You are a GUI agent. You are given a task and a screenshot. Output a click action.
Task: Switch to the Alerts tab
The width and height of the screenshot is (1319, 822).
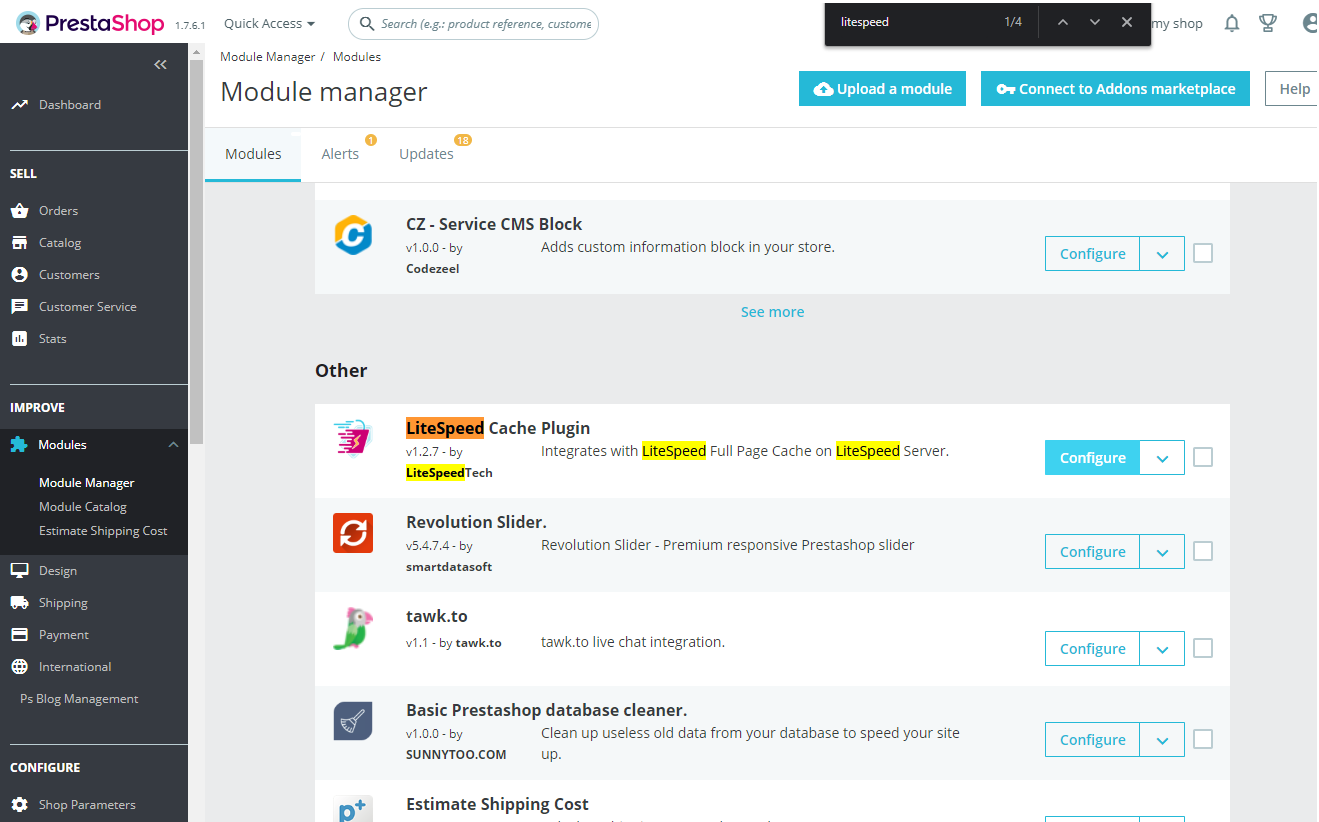click(340, 154)
